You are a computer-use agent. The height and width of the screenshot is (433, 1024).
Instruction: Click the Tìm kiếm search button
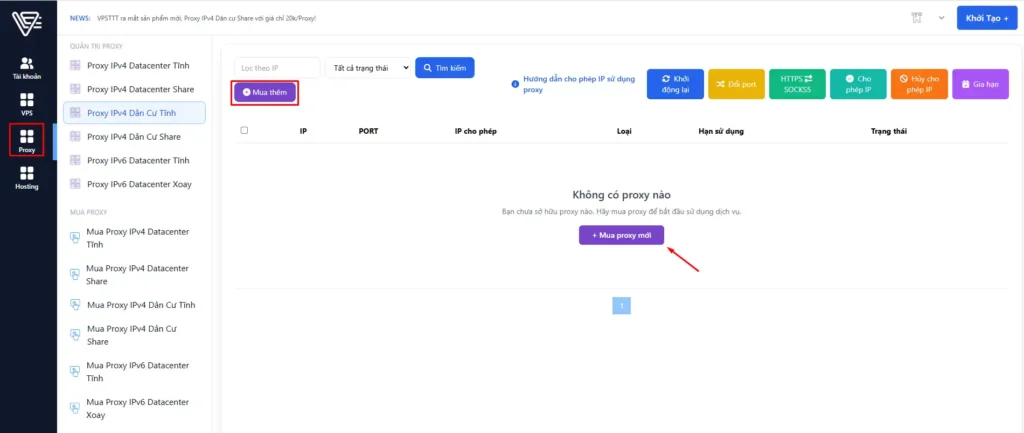(x=445, y=67)
